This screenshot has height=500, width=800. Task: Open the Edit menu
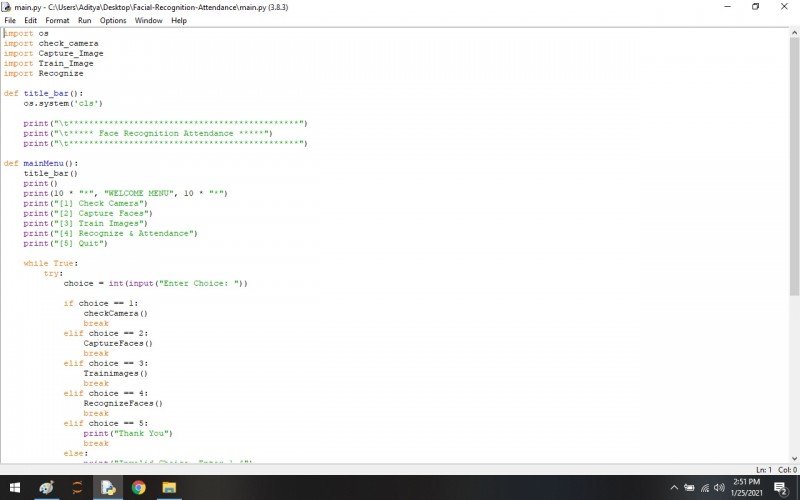(31, 20)
